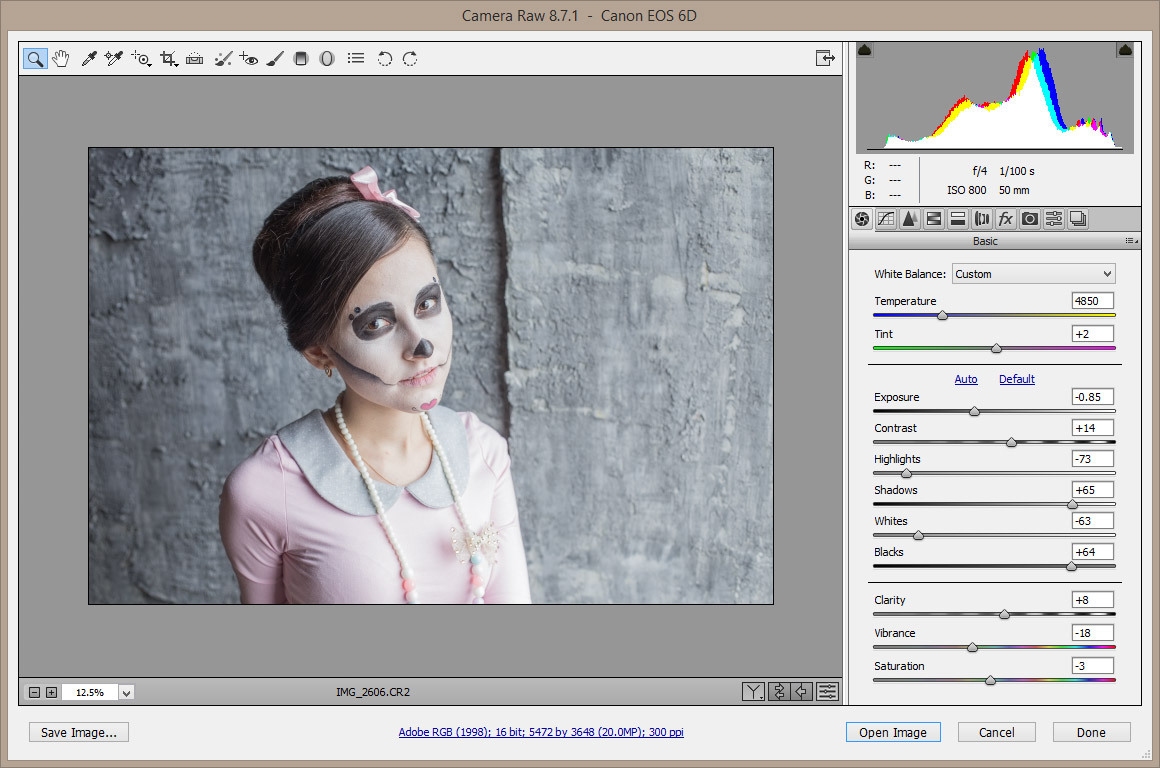Select the White Balance eyedropper tool

click(x=88, y=59)
